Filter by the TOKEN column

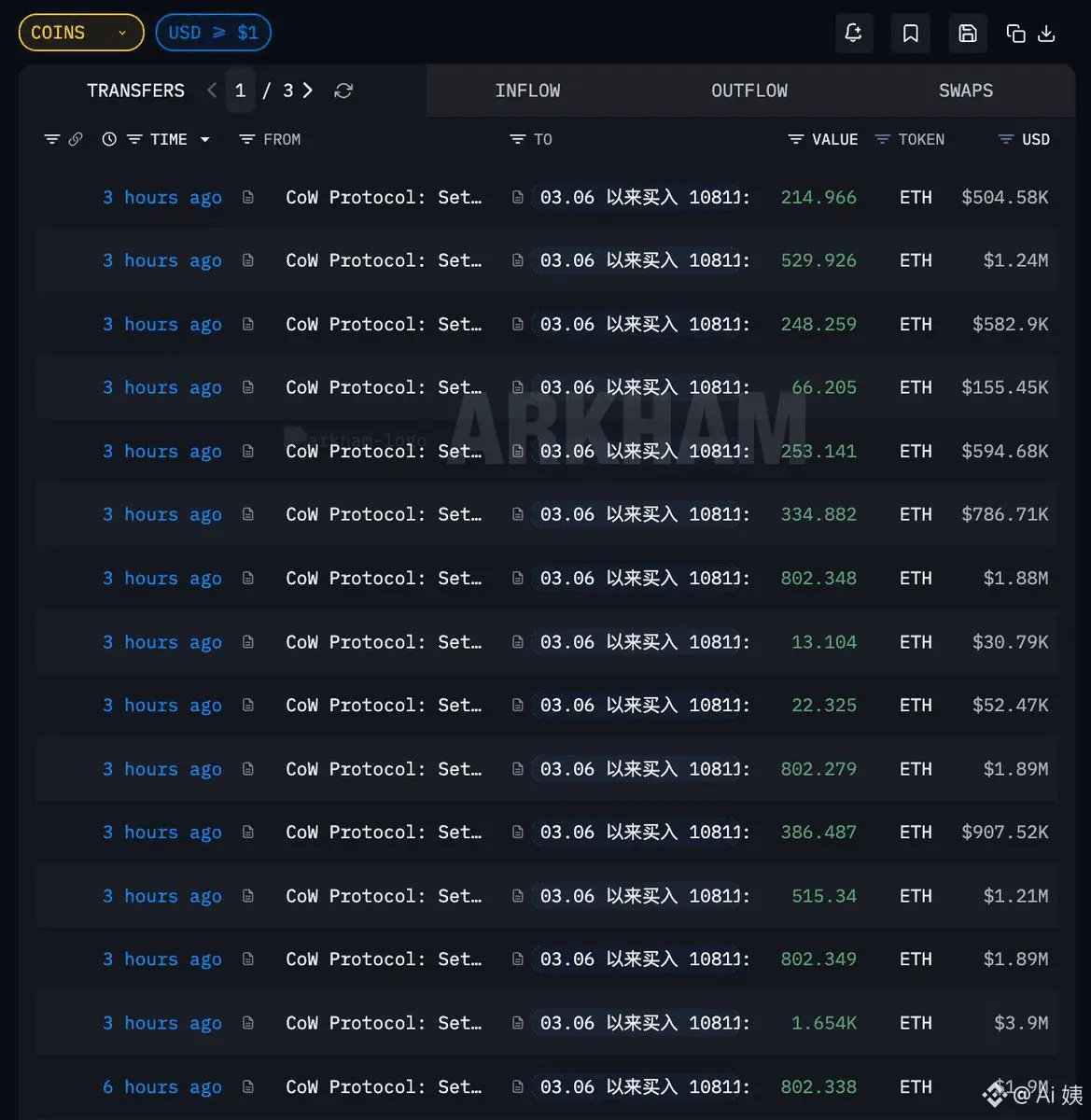882,139
